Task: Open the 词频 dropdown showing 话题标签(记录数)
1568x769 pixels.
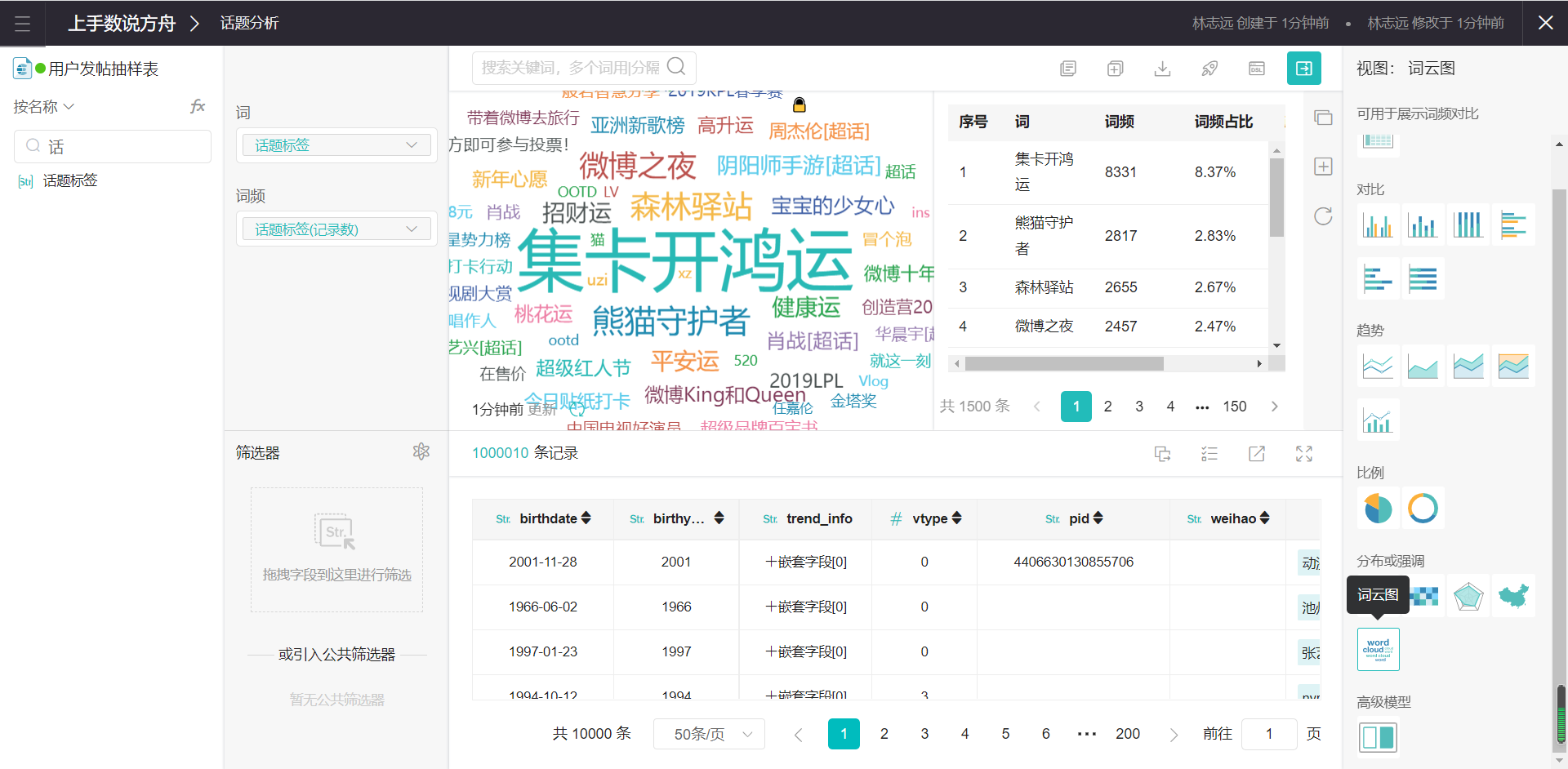Action: tap(336, 229)
